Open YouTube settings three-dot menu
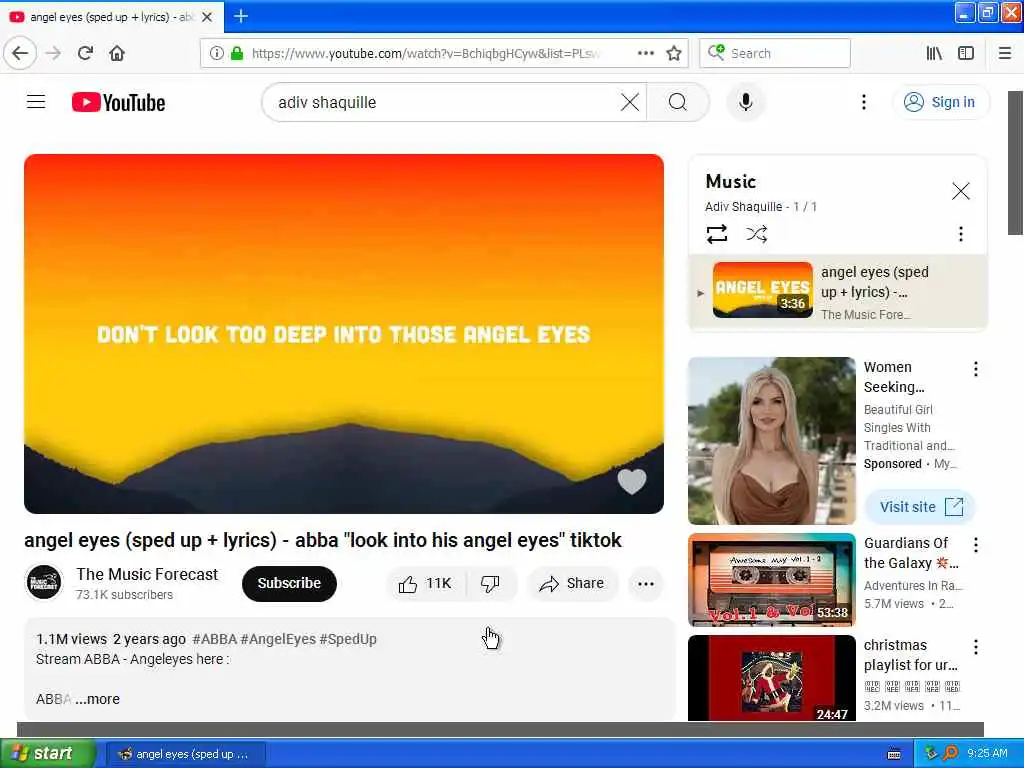The image size is (1024, 768). 864,102
